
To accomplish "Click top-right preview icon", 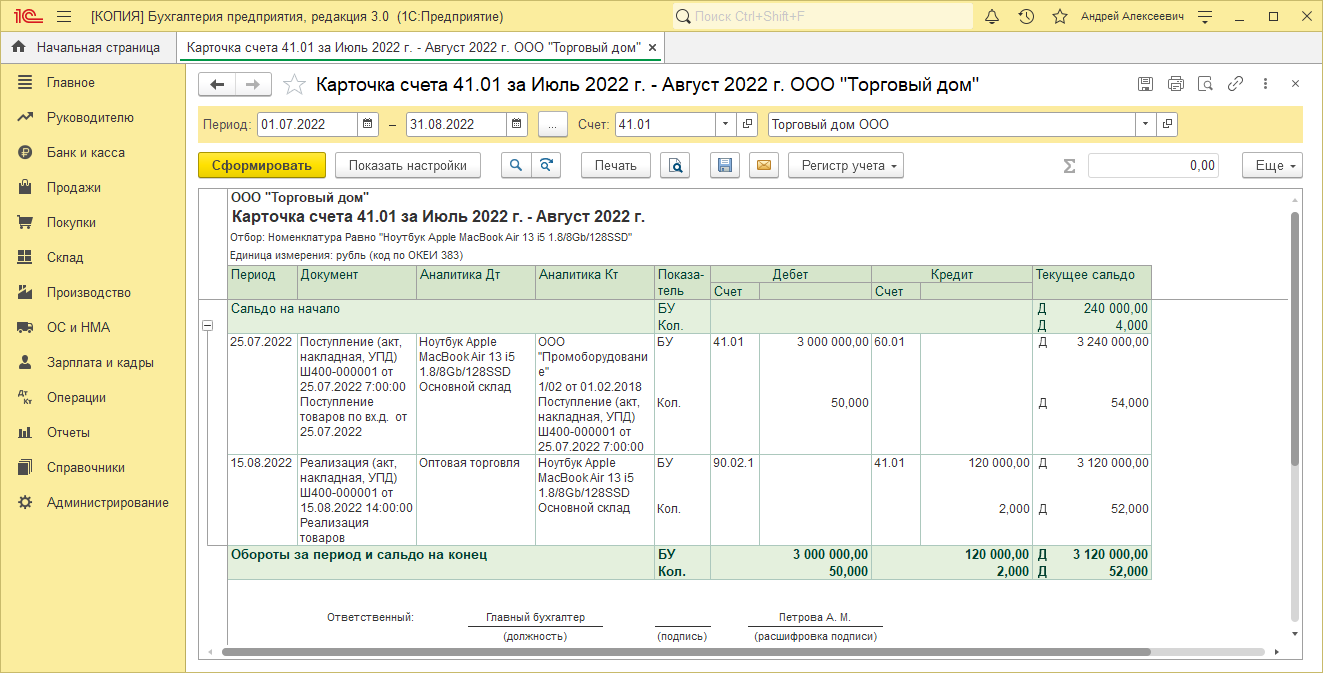I will pyautogui.click(x=1206, y=84).
